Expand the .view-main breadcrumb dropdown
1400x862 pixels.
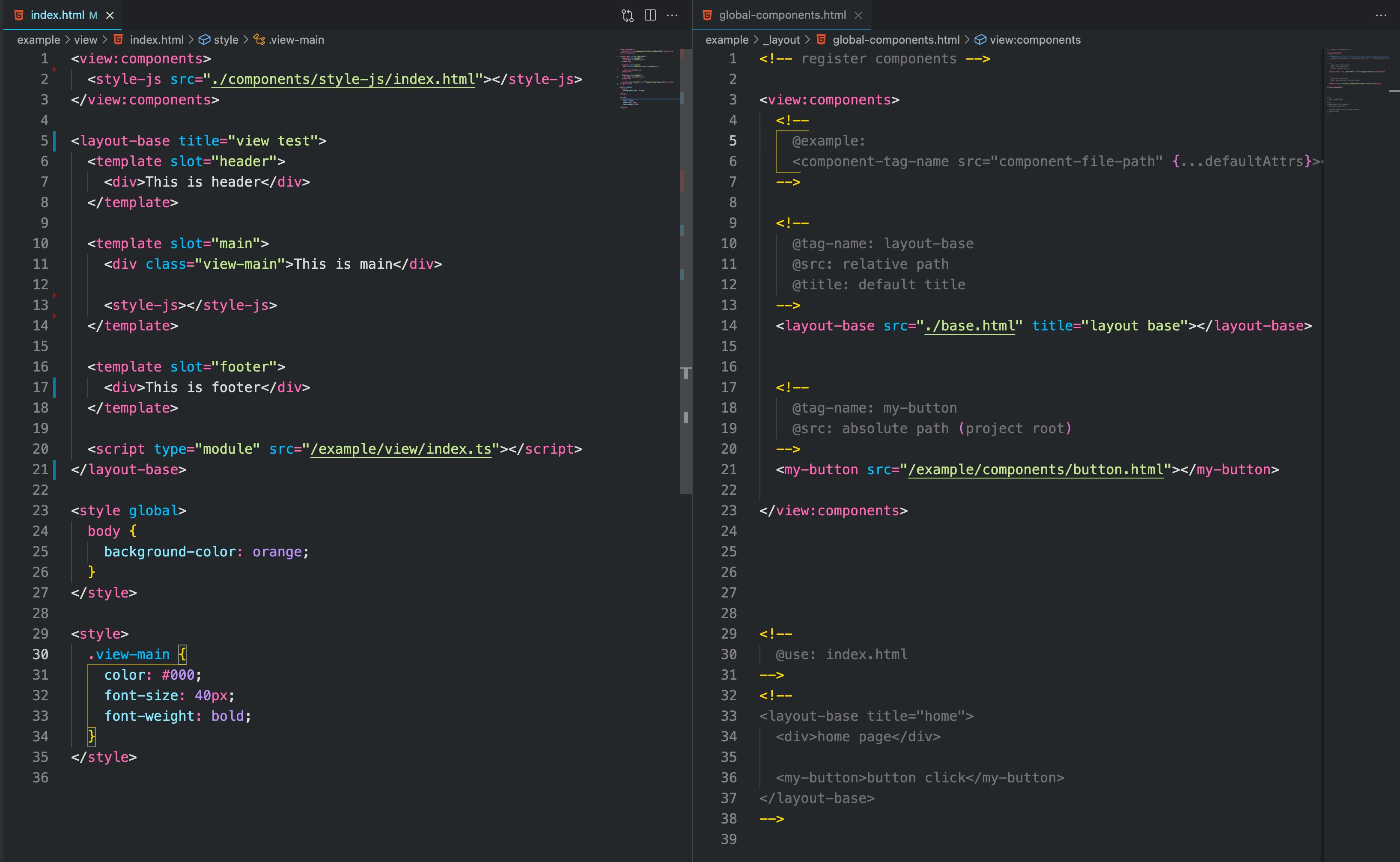click(x=296, y=40)
